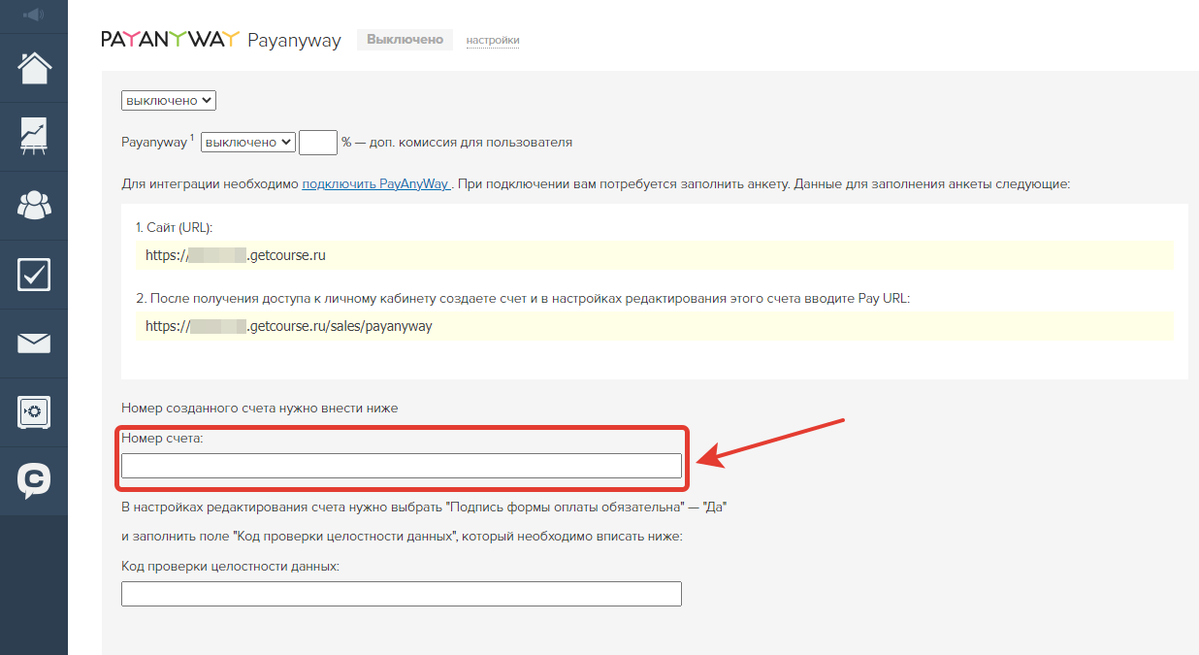Click the Номер счета input field
The width and height of the screenshot is (1199, 655).
(401, 465)
